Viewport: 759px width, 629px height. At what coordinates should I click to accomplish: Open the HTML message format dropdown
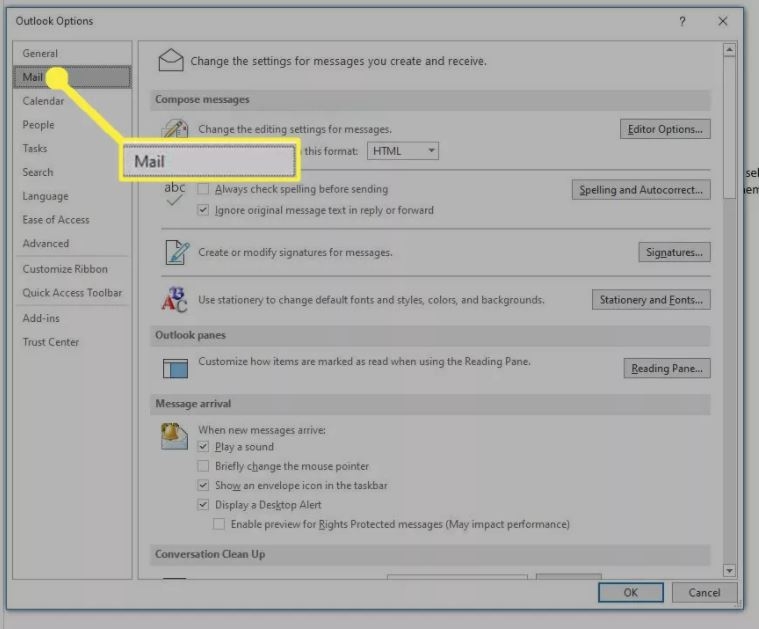[403, 151]
